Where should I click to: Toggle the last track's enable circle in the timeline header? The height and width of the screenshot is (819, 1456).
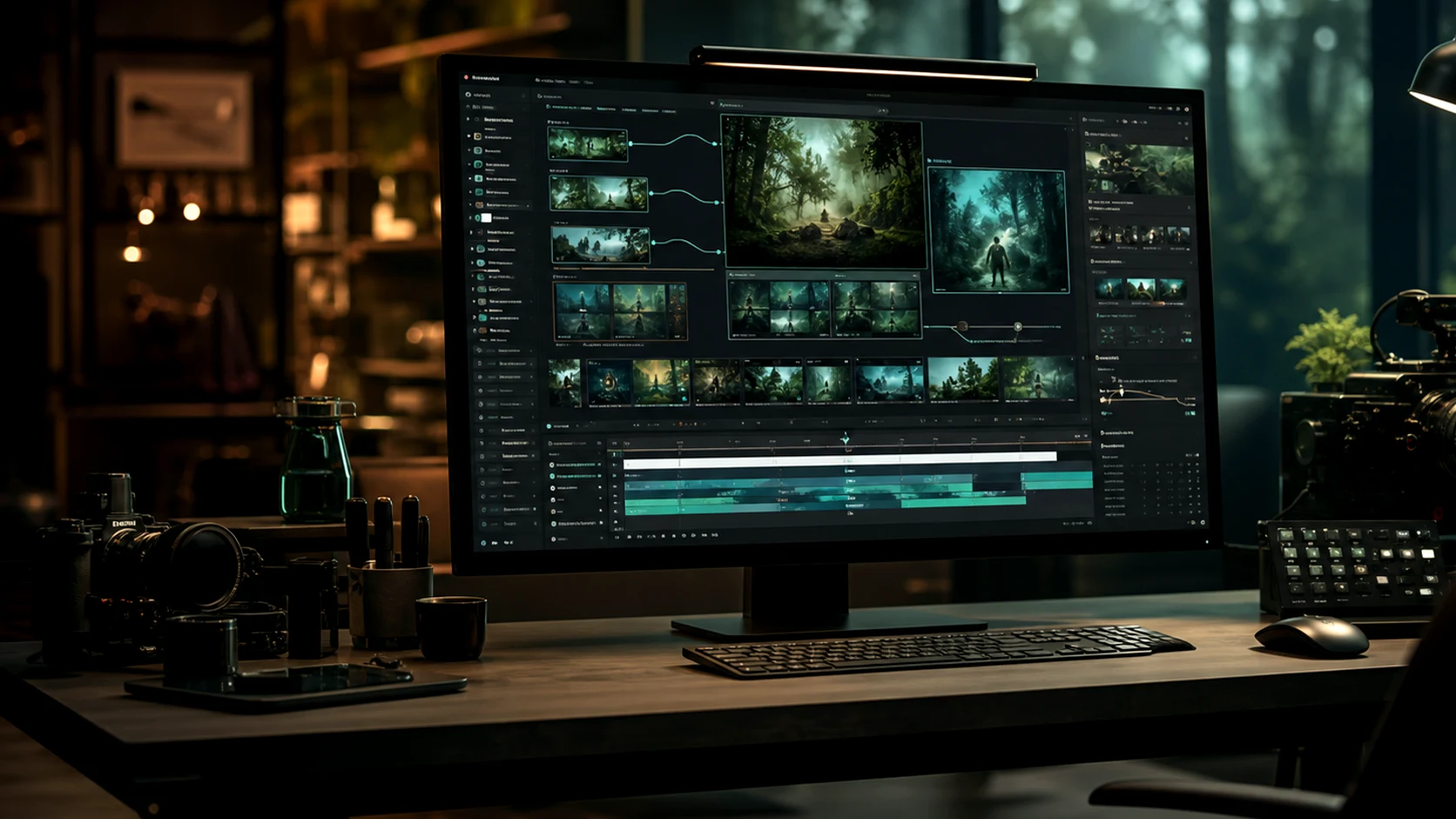[x=553, y=539]
